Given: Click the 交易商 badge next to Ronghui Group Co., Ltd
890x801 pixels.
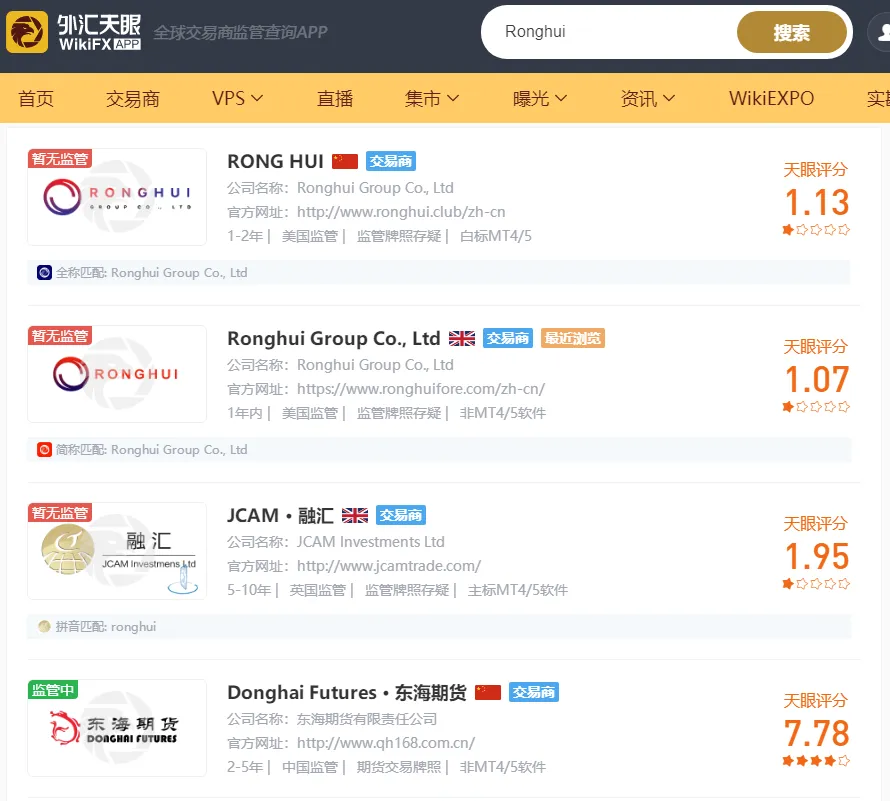Looking at the screenshot, I should pyautogui.click(x=507, y=338).
